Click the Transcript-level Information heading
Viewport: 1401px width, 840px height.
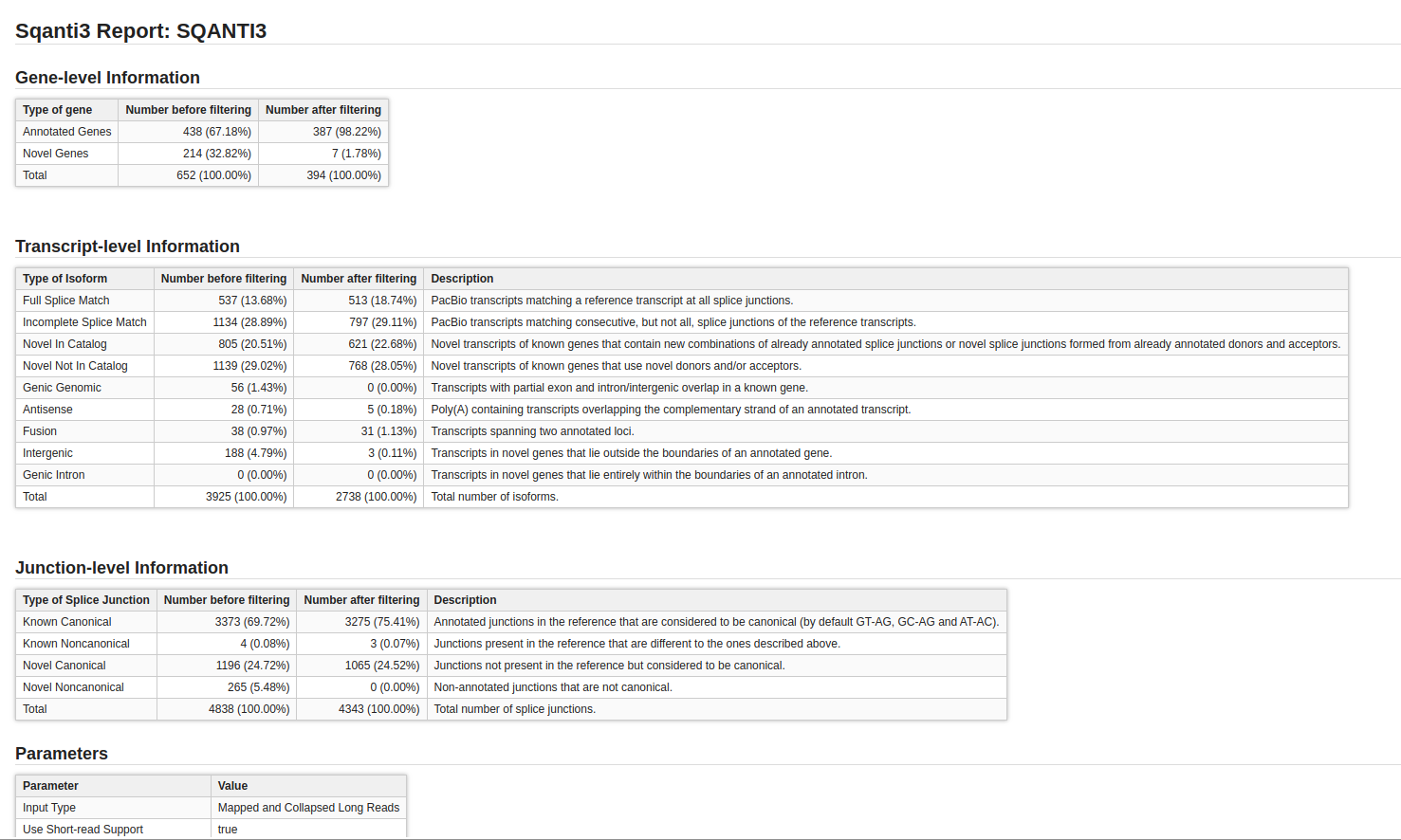tap(127, 247)
